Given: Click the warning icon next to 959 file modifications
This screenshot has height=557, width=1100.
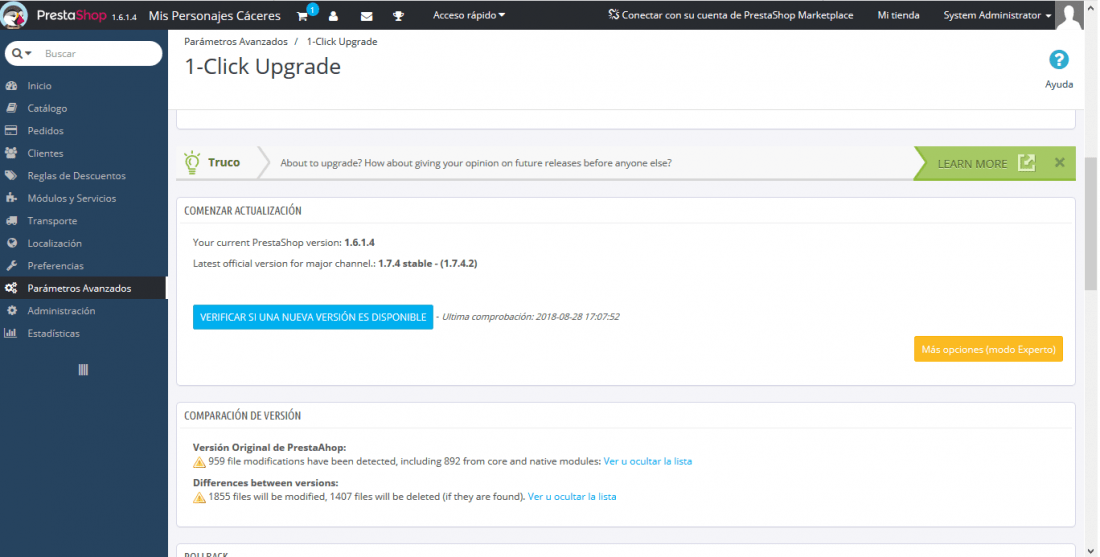Looking at the screenshot, I should tap(199, 462).
